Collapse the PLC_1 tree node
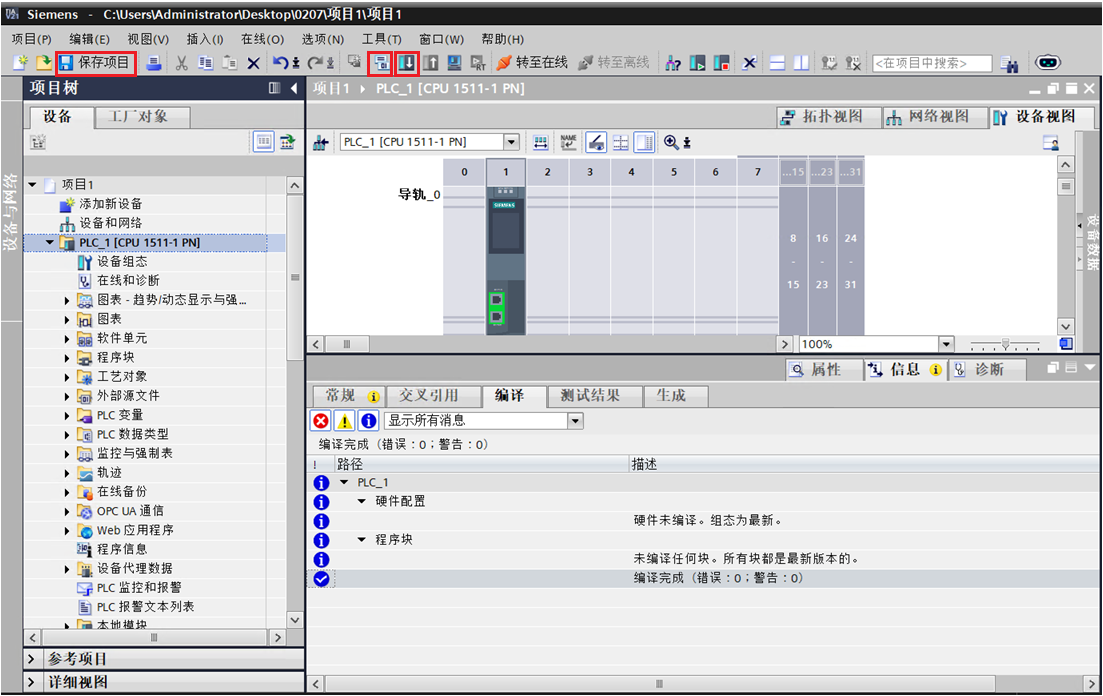The width and height of the screenshot is (1103, 696). (x=50, y=242)
